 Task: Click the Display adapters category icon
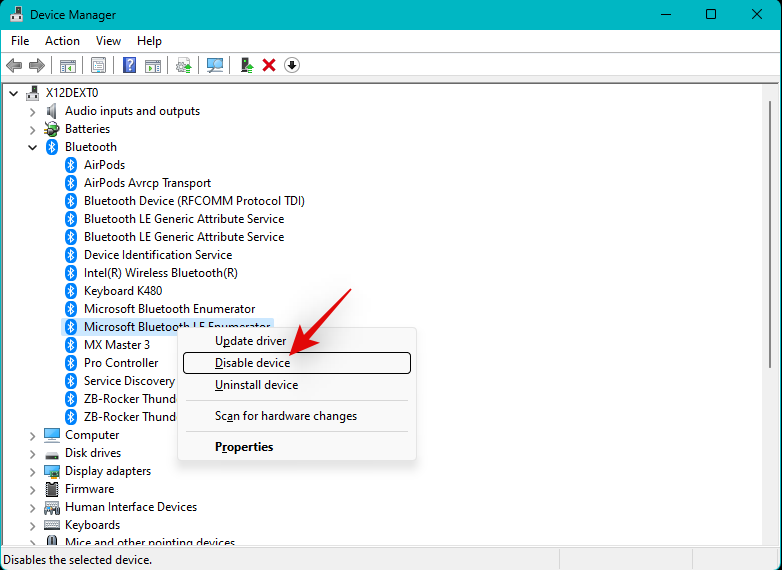[x=52, y=471]
